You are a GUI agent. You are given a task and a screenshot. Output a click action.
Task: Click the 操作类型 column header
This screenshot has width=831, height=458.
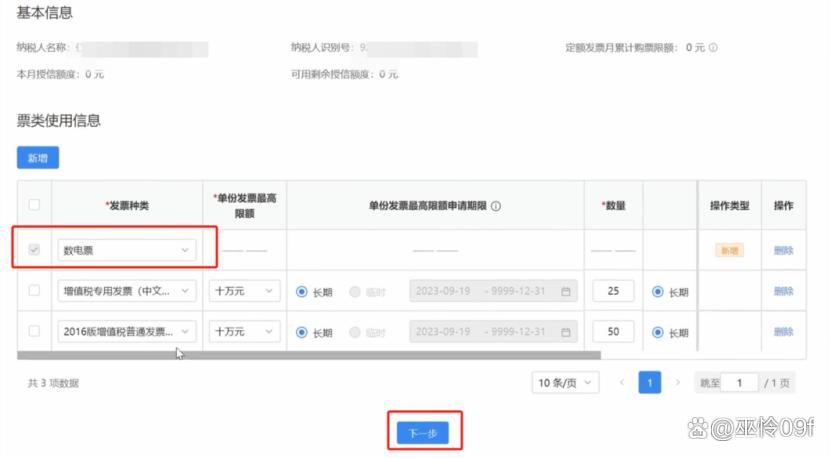click(x=729, y=206)
